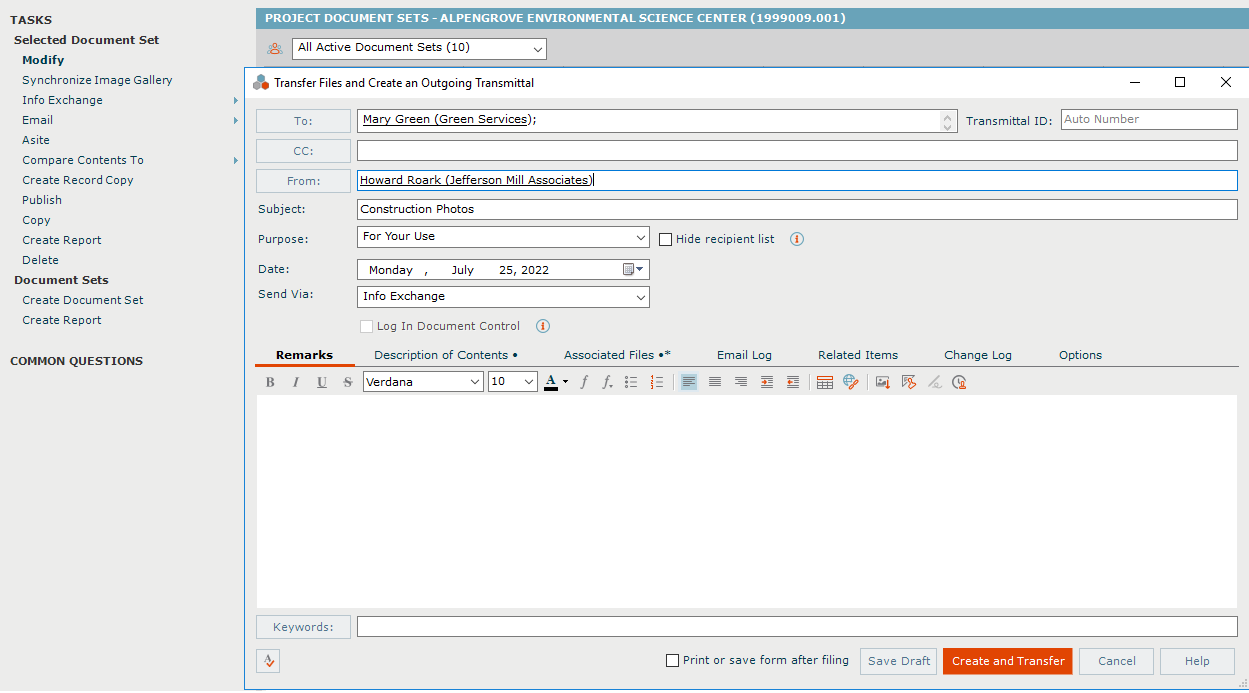Switch to the Email Log tab
This screenshot has width=1249, height=693.
point(744,355)
